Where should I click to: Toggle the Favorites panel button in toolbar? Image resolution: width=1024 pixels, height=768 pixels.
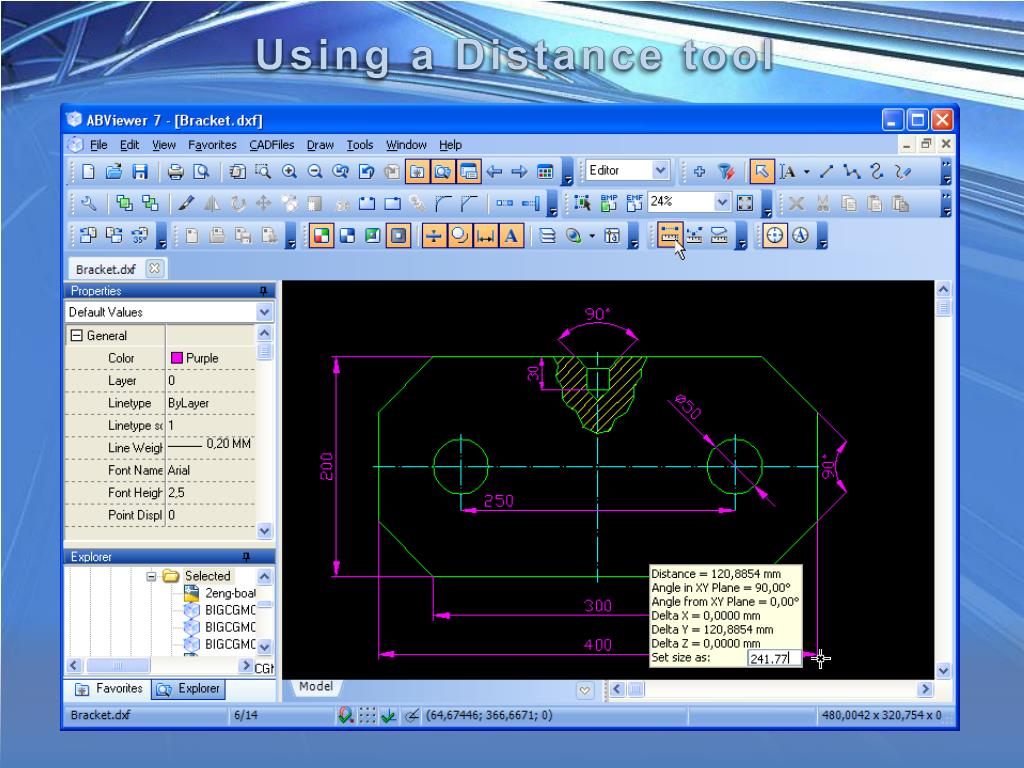tap(417, 172)
